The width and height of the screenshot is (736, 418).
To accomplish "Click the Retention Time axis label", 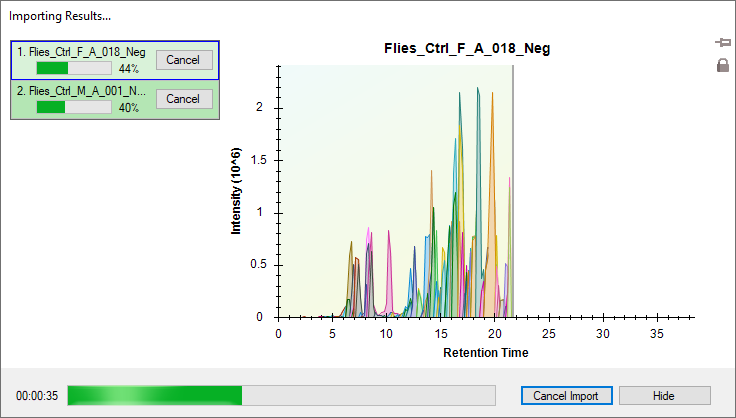I will (x=486, y=353).
